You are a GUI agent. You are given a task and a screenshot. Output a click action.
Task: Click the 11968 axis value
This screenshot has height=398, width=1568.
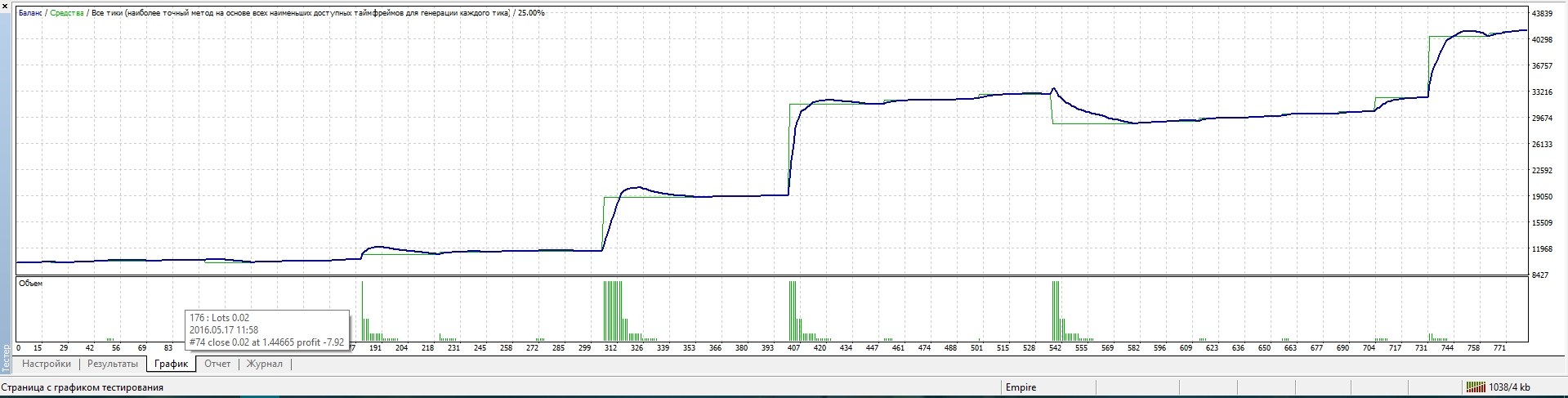[x=1543, y=249]
